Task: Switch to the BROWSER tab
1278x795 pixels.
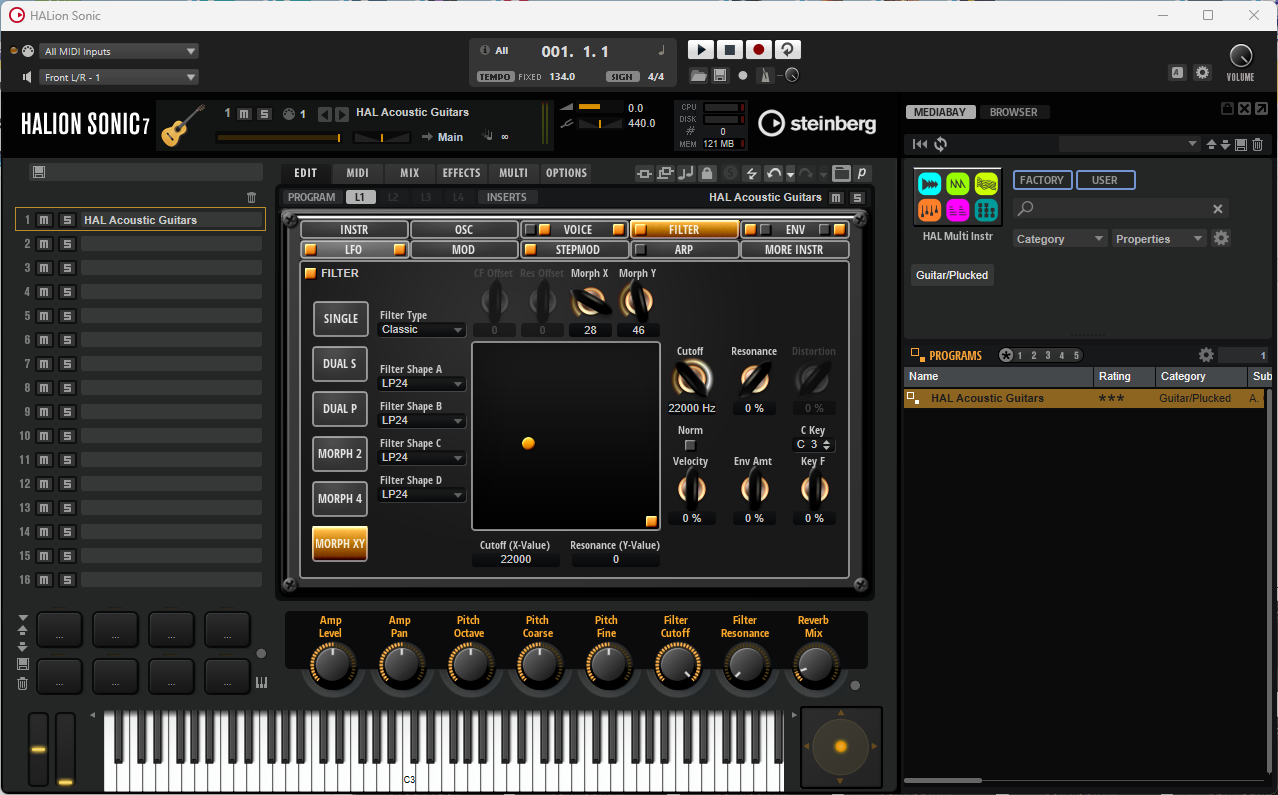Action: click(1014, 112)
